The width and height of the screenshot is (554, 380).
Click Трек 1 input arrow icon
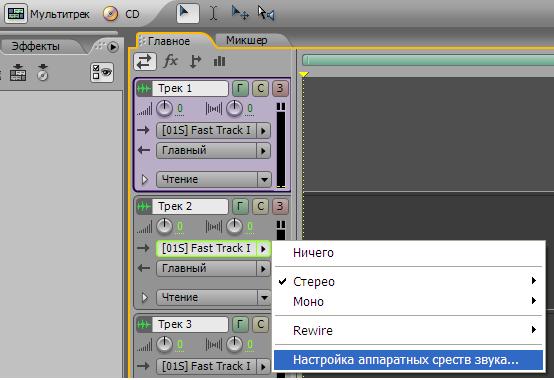pos(143,130)
